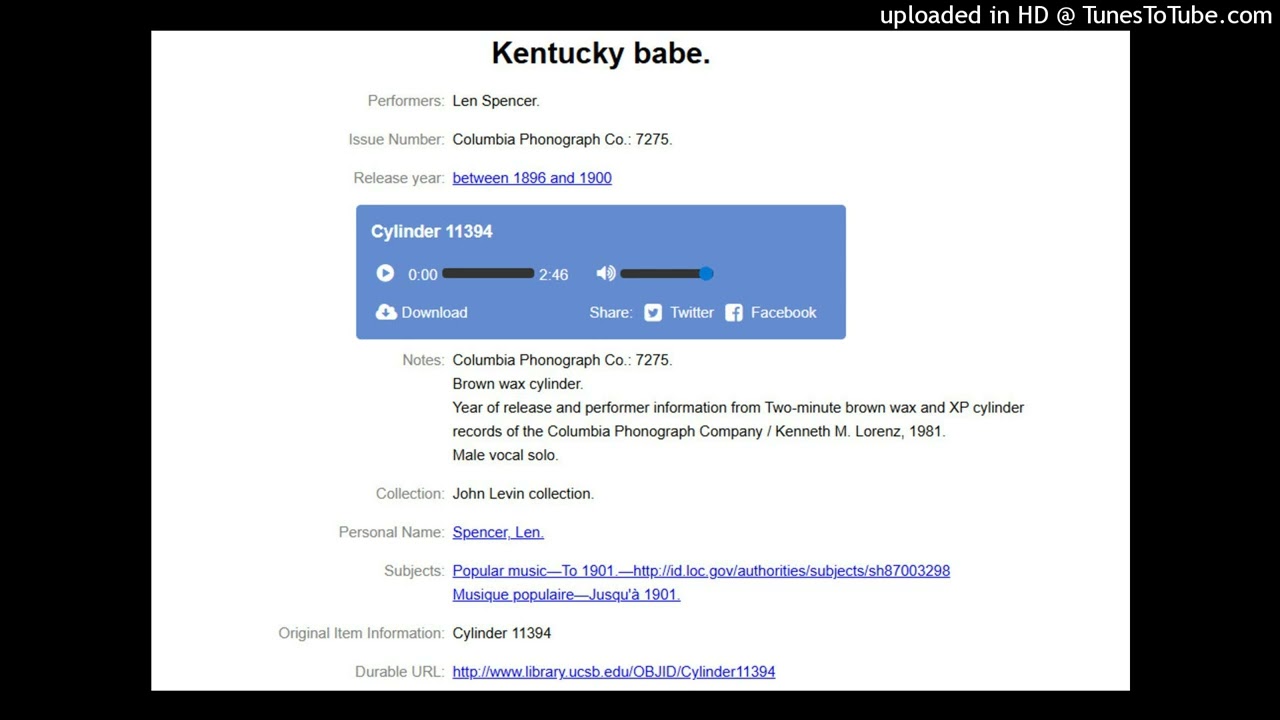Open the 'between 1896 and 1900' link

pos(532,178)
